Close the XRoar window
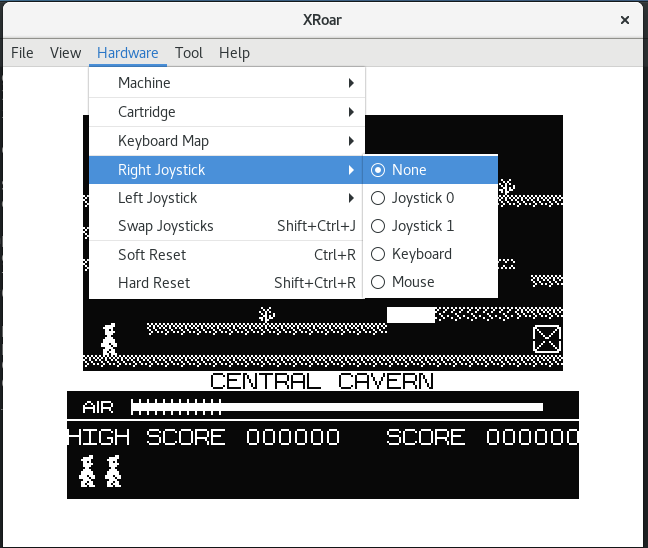This screenshot has height=548, width=648. (x=625, y=20)
